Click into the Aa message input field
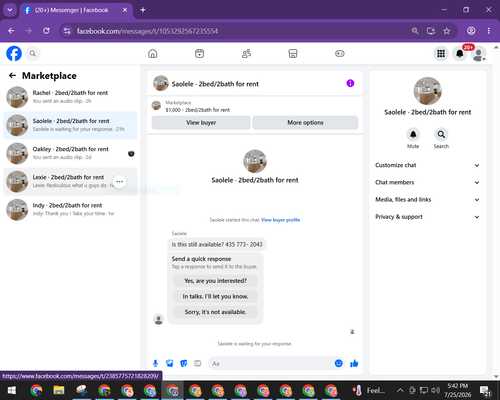Viewport: 500px width, 400px height. click(x=271, y=363)
